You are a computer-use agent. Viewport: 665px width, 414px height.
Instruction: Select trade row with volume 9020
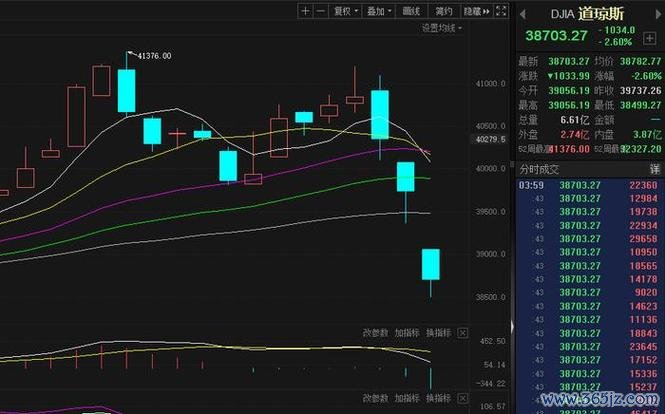(x=590, y=292)
